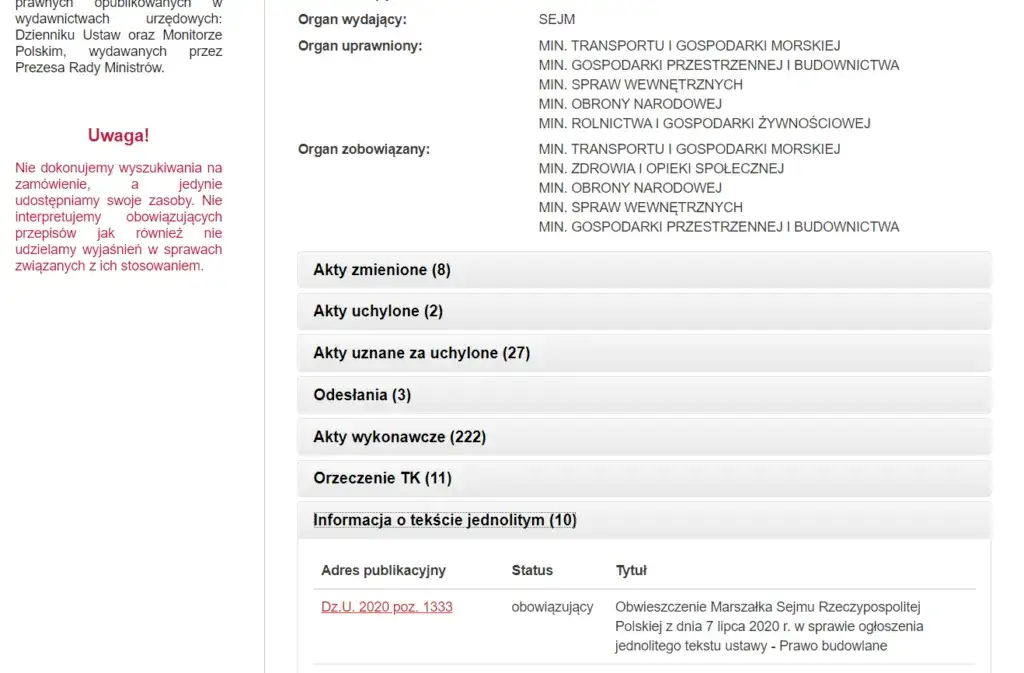1024x673 pixels.
Task: Expand the Odesłania (3) accordion
Action: pos(362,395)
